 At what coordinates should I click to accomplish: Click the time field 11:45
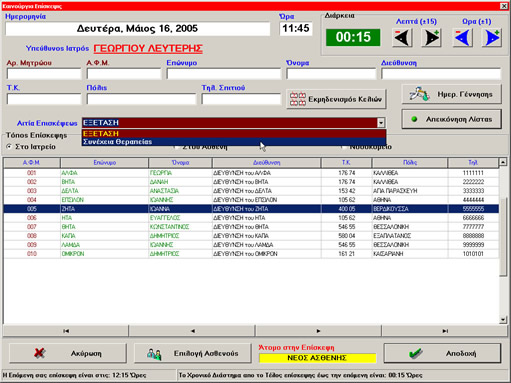[296, 29]
